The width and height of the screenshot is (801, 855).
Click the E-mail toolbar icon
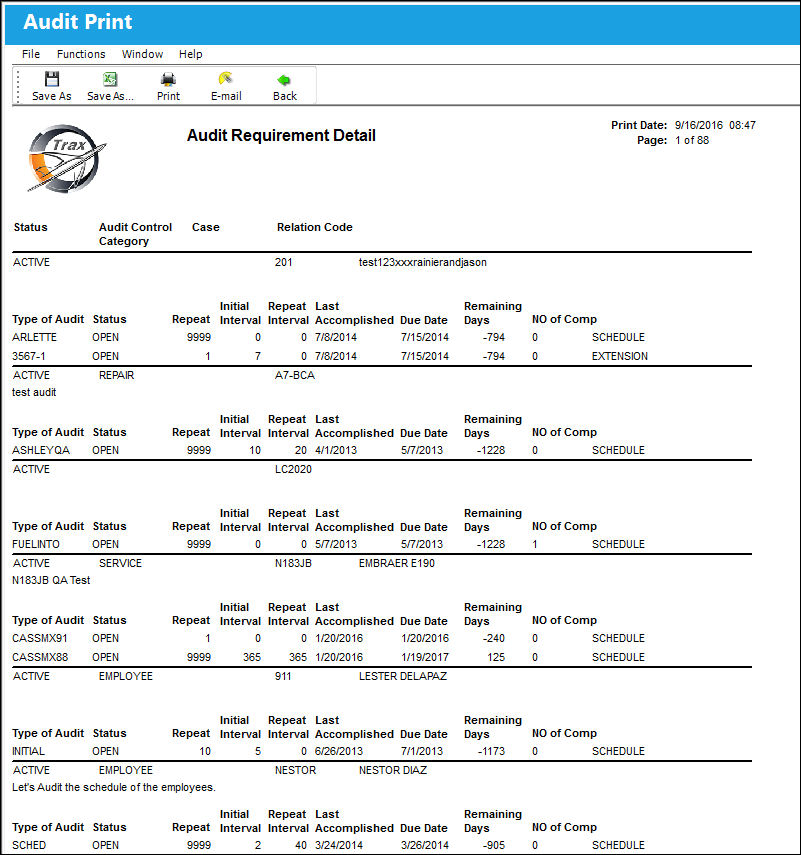coord(226,79)
